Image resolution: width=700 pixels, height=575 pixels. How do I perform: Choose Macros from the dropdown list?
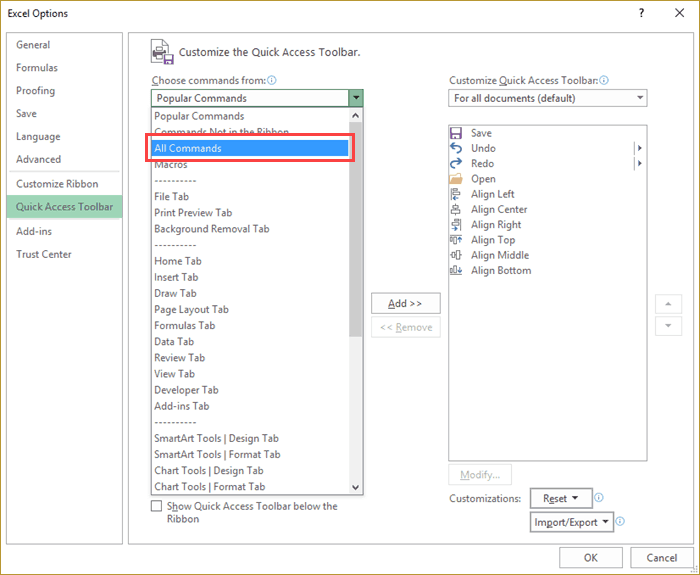[250, 165]
